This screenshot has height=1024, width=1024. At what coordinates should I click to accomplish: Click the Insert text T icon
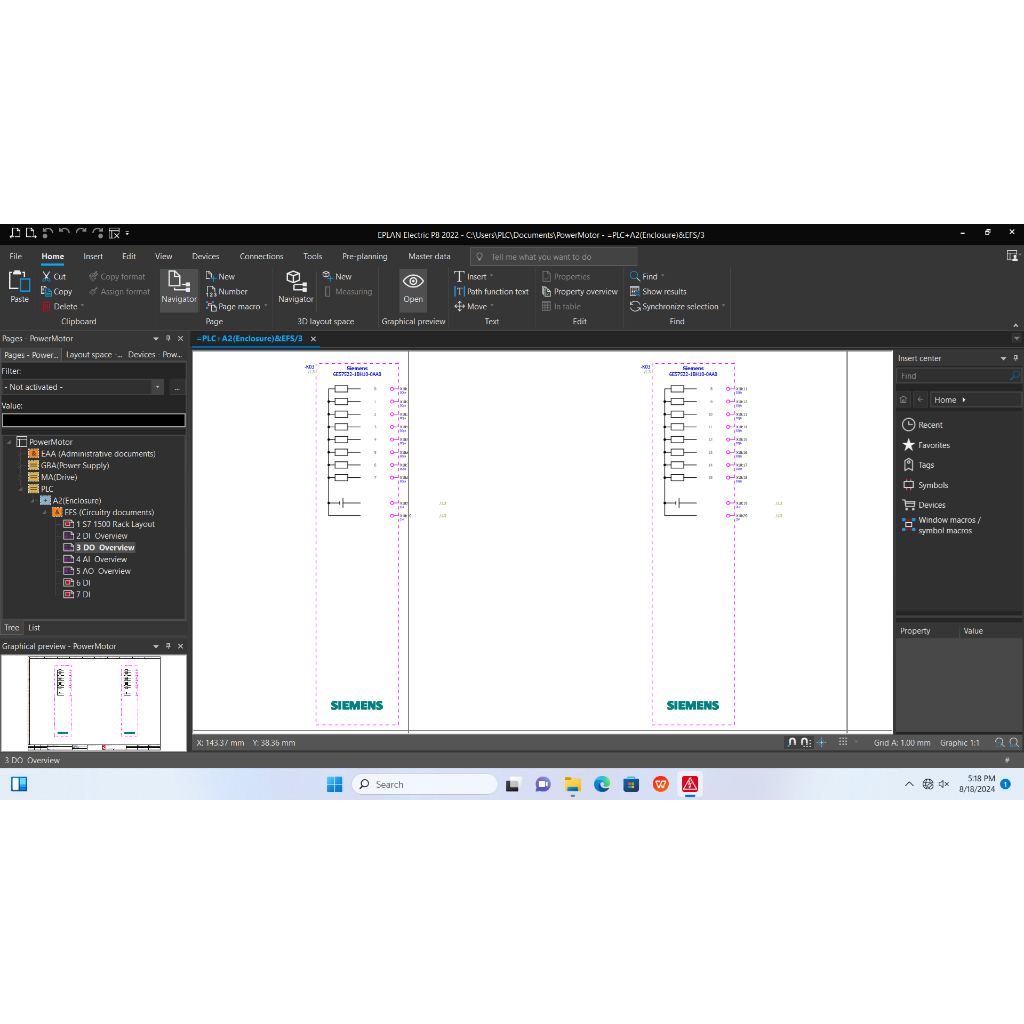[459, 276]
